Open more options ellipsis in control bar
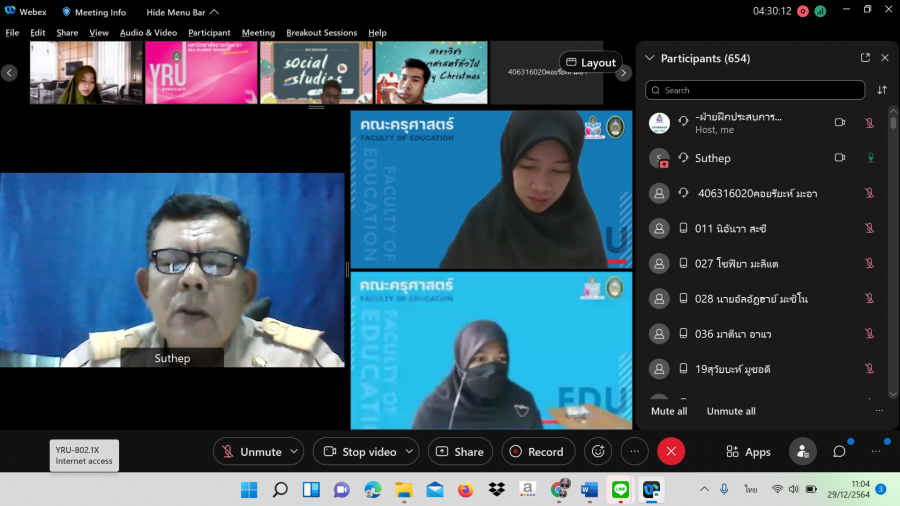Viewport: 900px width, 506px height. click(634, 452)
